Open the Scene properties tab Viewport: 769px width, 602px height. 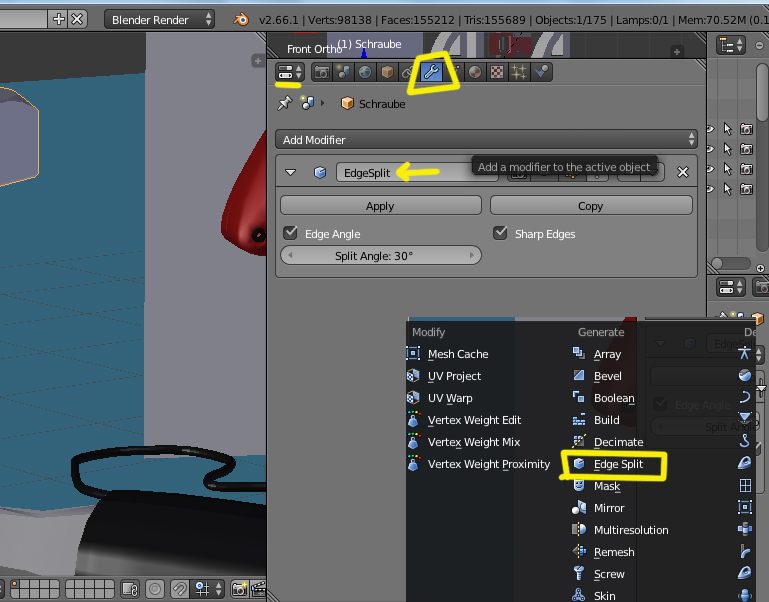click(x=343, y=73)
